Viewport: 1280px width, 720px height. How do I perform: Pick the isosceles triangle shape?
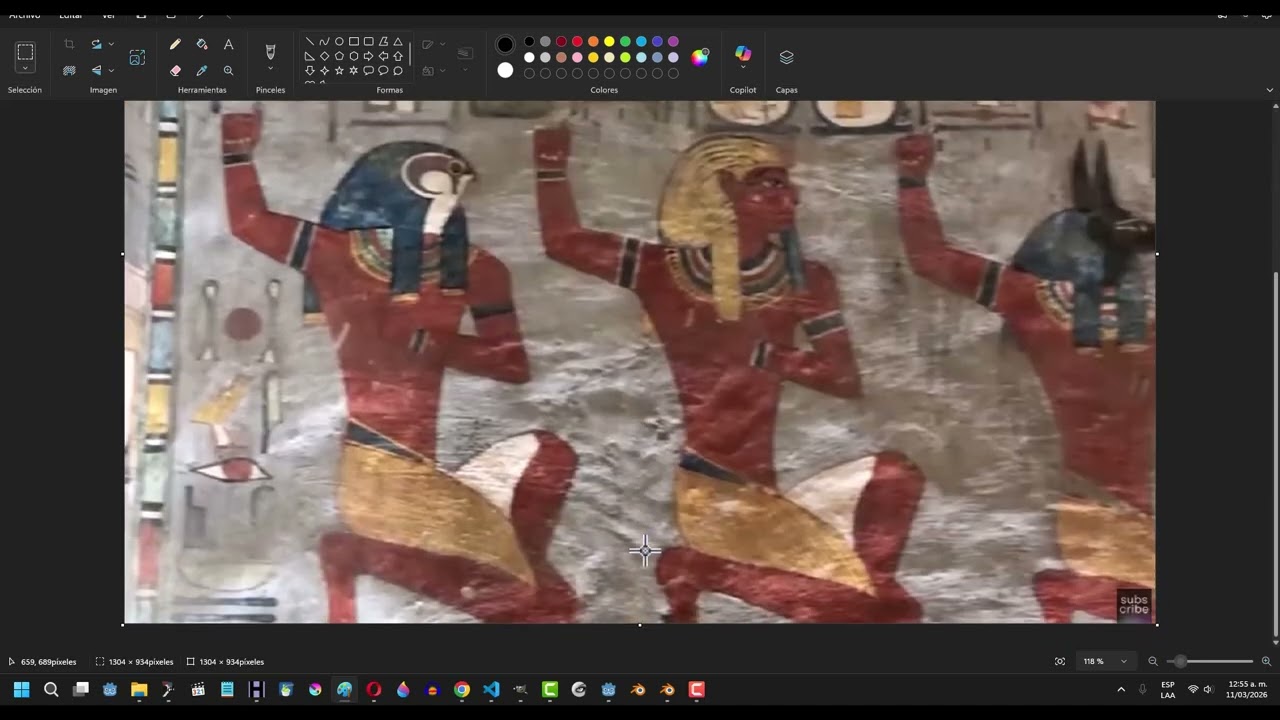click(x=398, y=41)
